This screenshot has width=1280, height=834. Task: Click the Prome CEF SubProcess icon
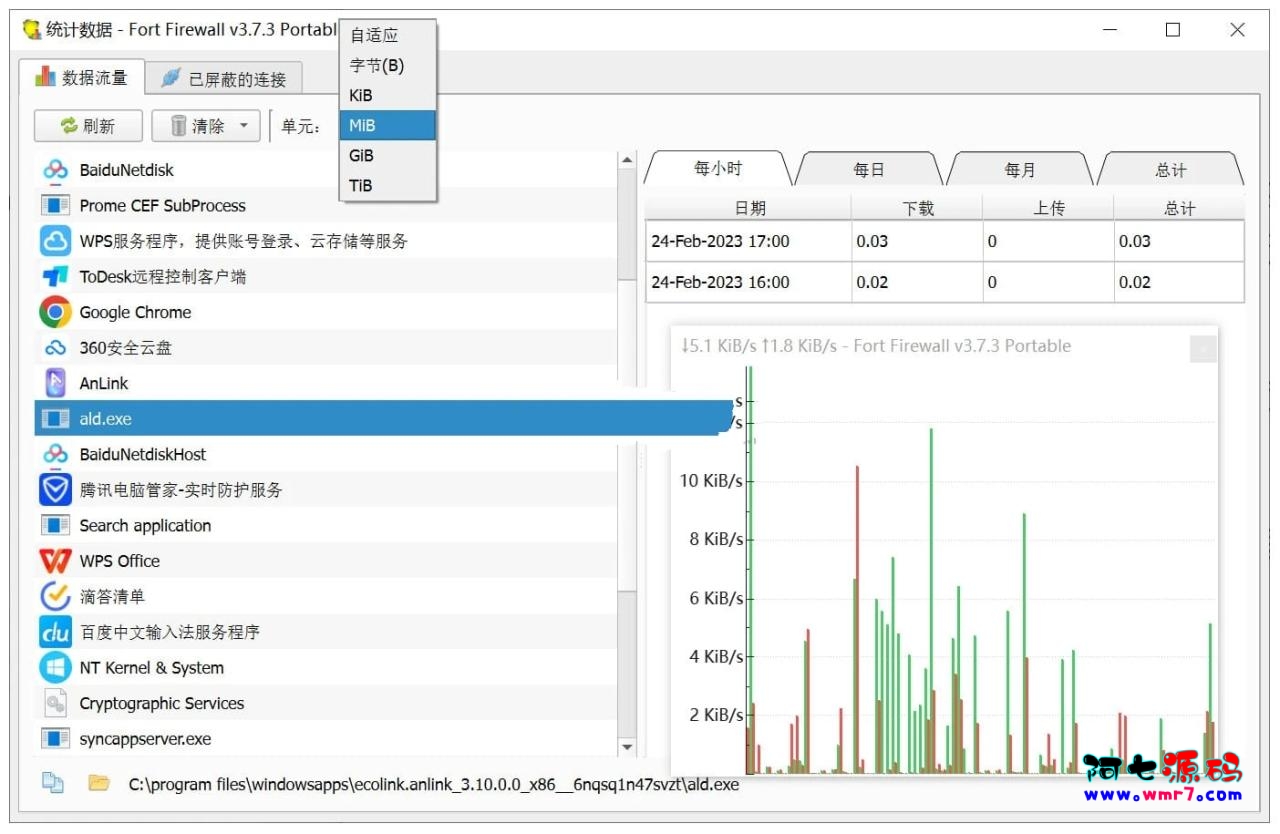pyautogui.click(x=55, y=206)
